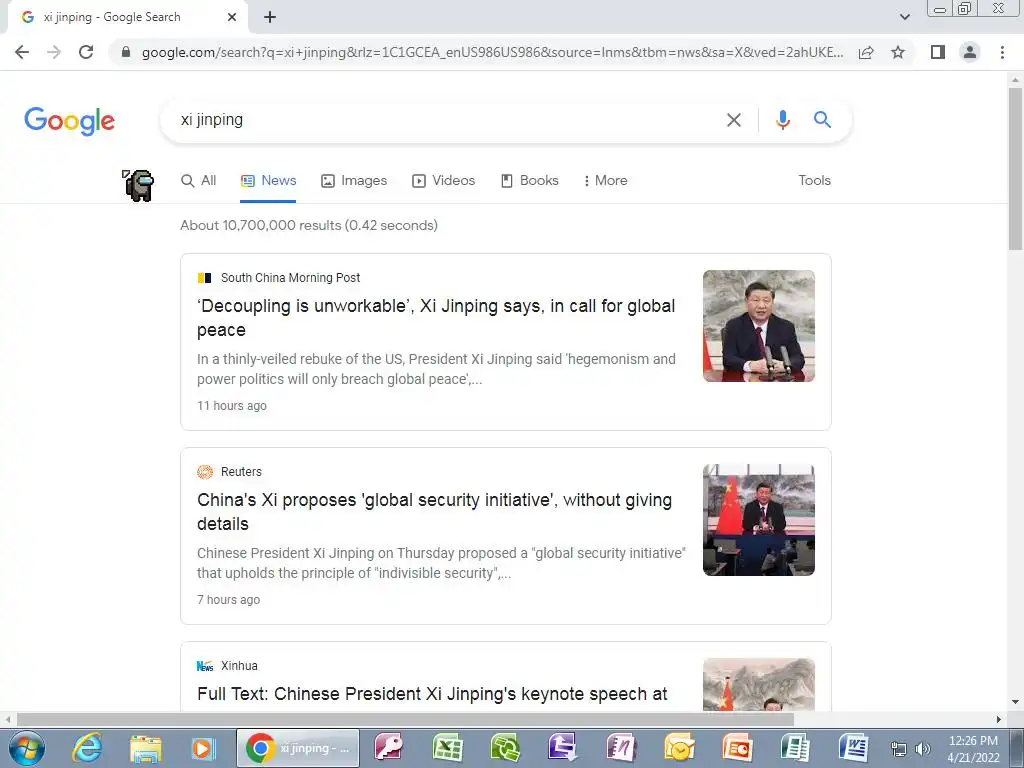Start voice search with the microphone icon
Viewport: 1024px width, 768px height.
click(782, 120)
